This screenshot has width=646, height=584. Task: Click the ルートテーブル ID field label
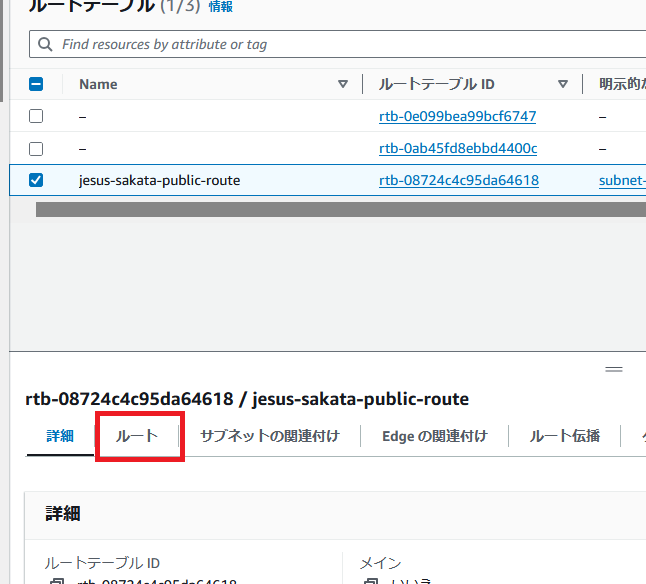click(102, 563)
